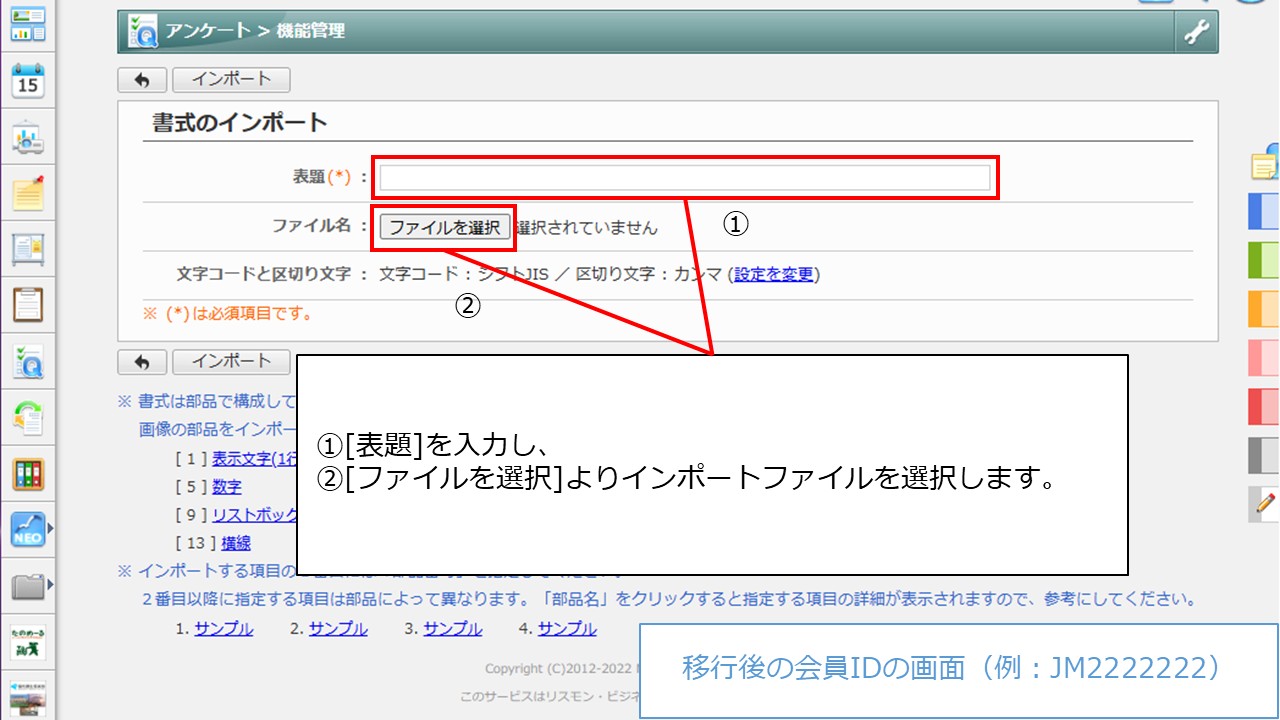
Task: Open the colored binders icon in sidebar
Action: click(27, 474)
